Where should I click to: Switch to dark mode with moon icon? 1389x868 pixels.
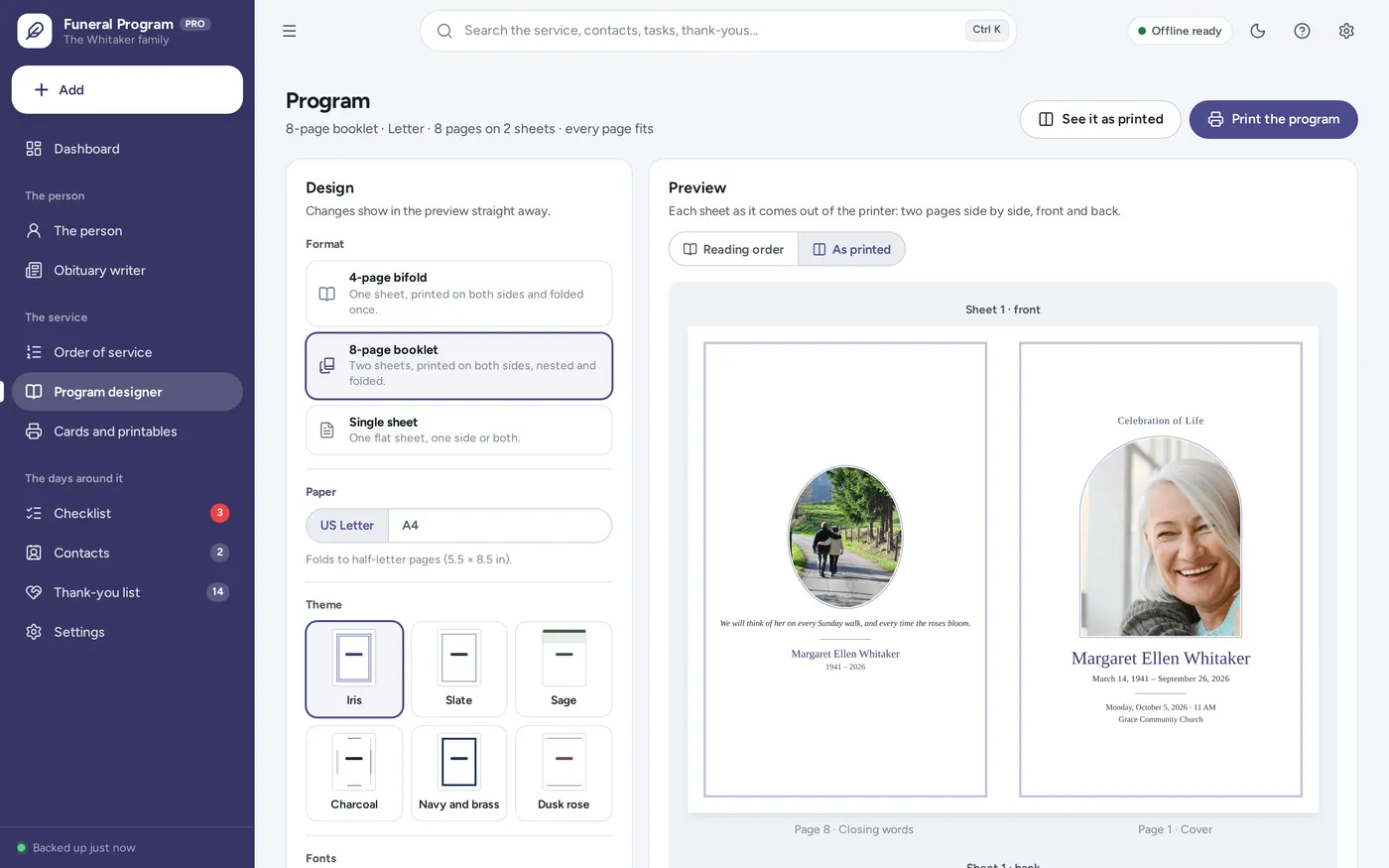1258,31
